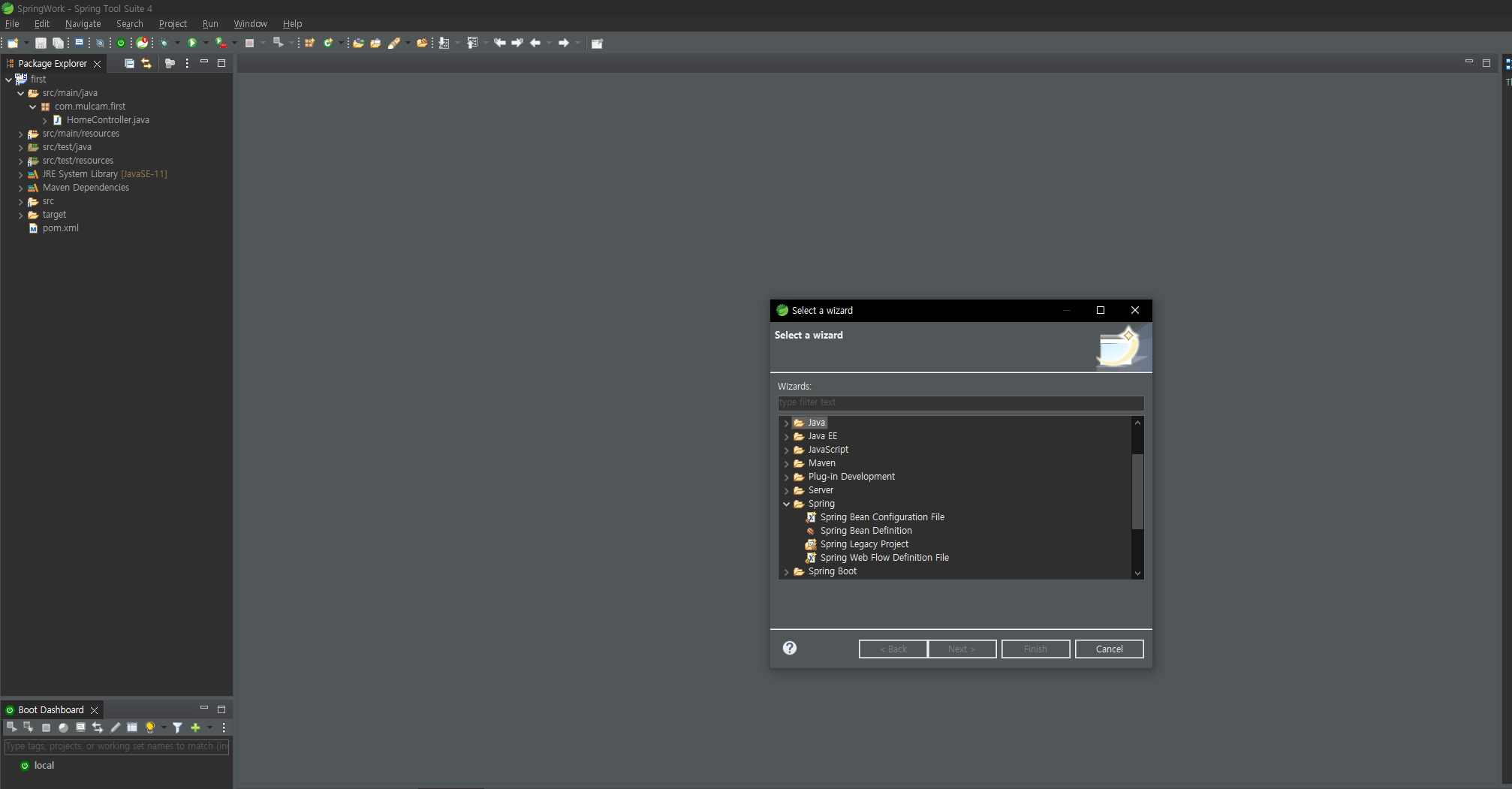Click the Boot Dashboard filter funnel icon
Screen dimensions: 1512x789
point(177,727)
